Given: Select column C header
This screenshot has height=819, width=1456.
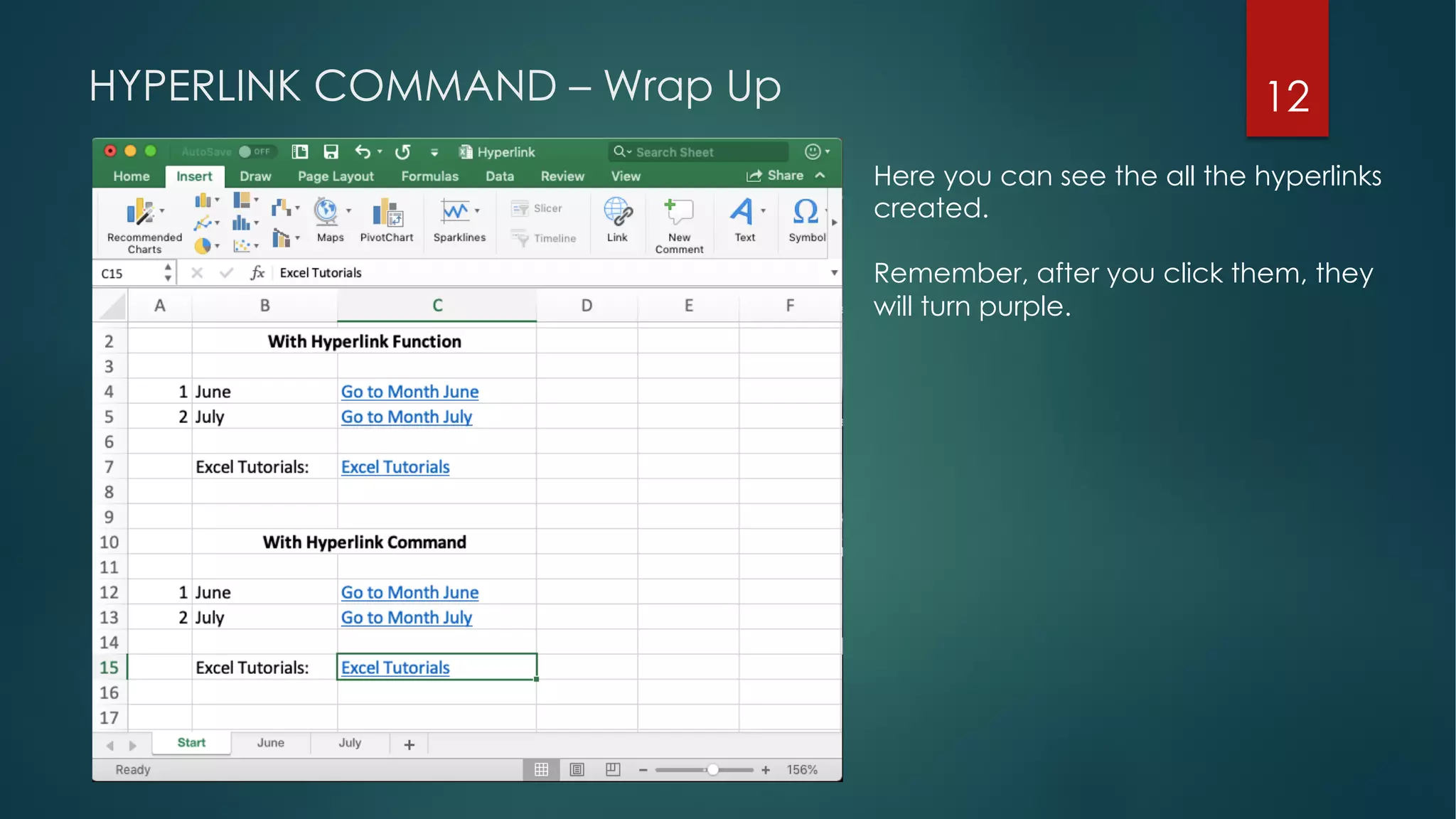Looking at the screenshot, I should (x=437, y=306).
